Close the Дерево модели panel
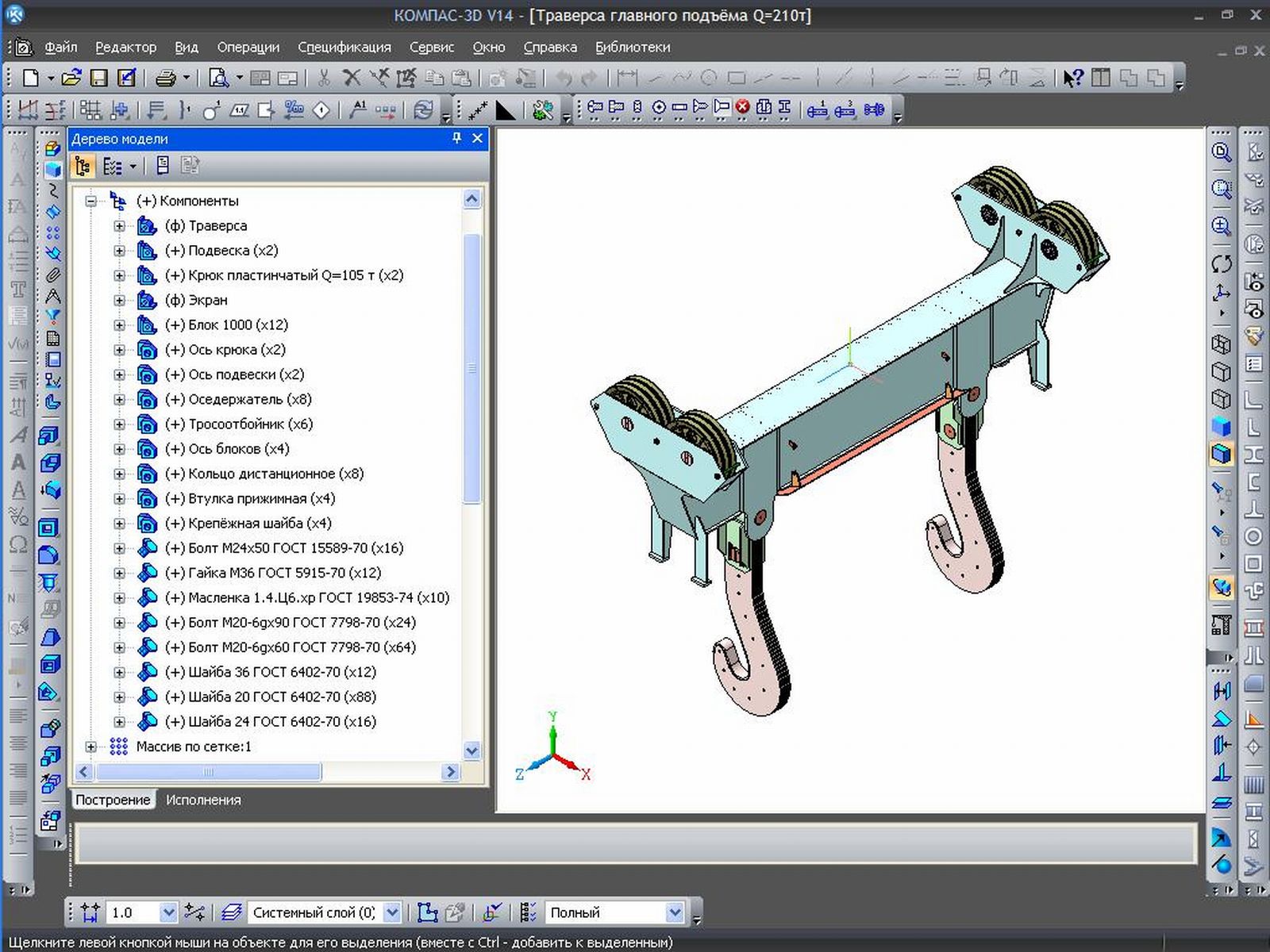The image size is (1270, 952). [x=477, y=138]
